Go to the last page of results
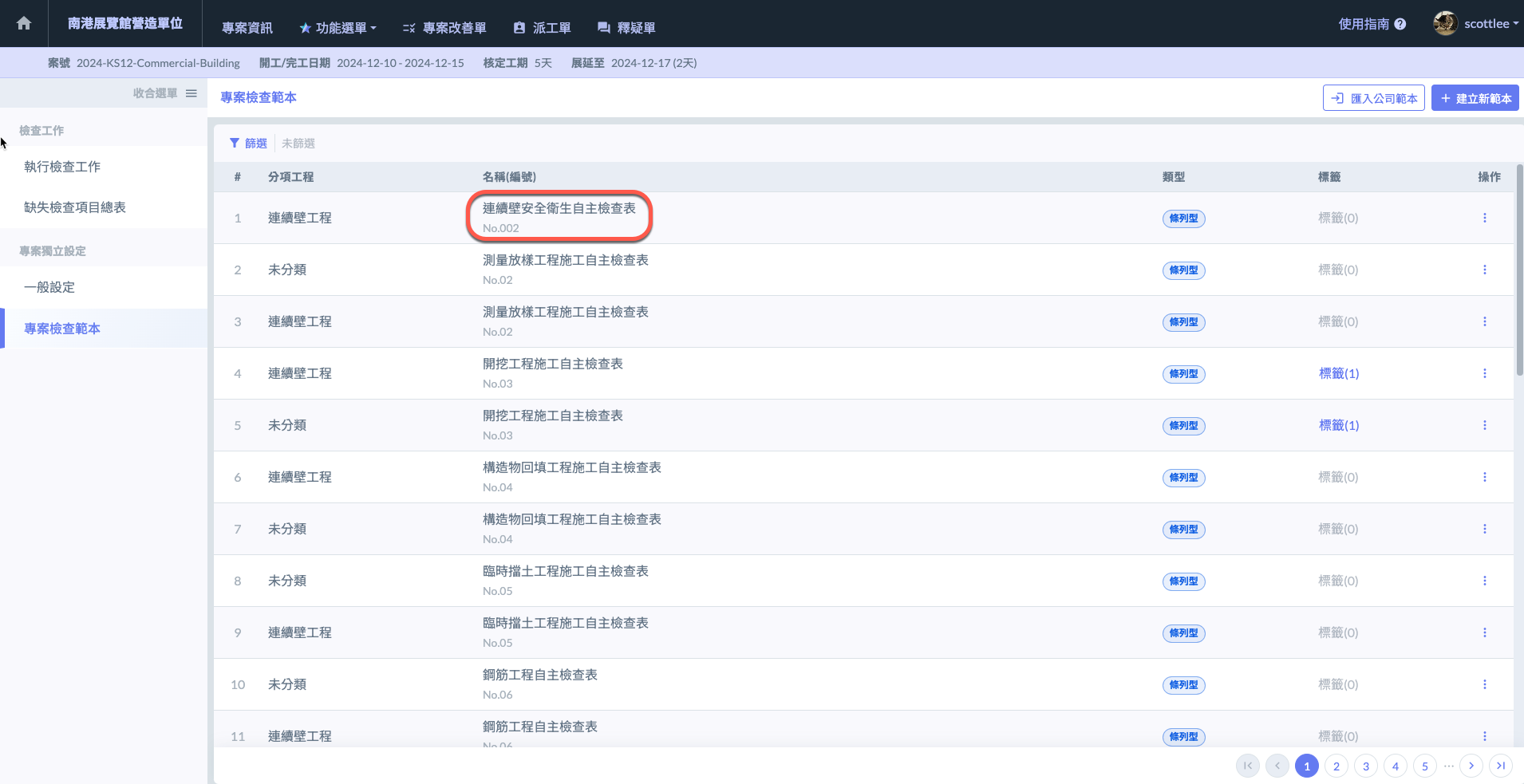 [x=1500, y=766]
